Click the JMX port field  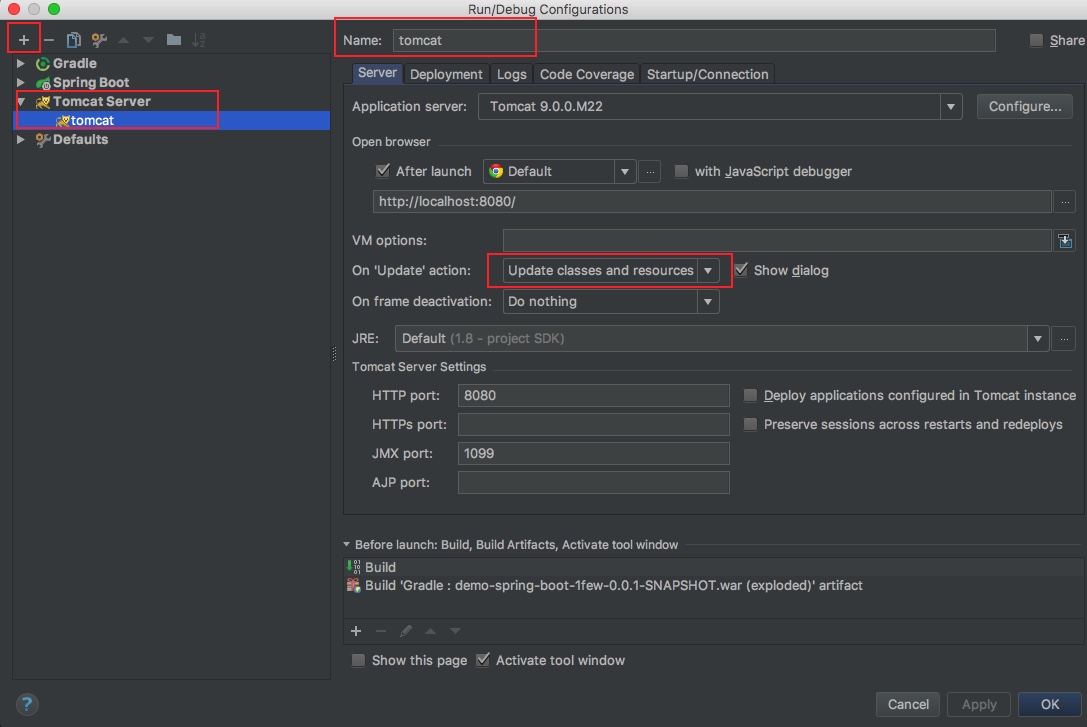pyautogui.click(x=593, y=453)
